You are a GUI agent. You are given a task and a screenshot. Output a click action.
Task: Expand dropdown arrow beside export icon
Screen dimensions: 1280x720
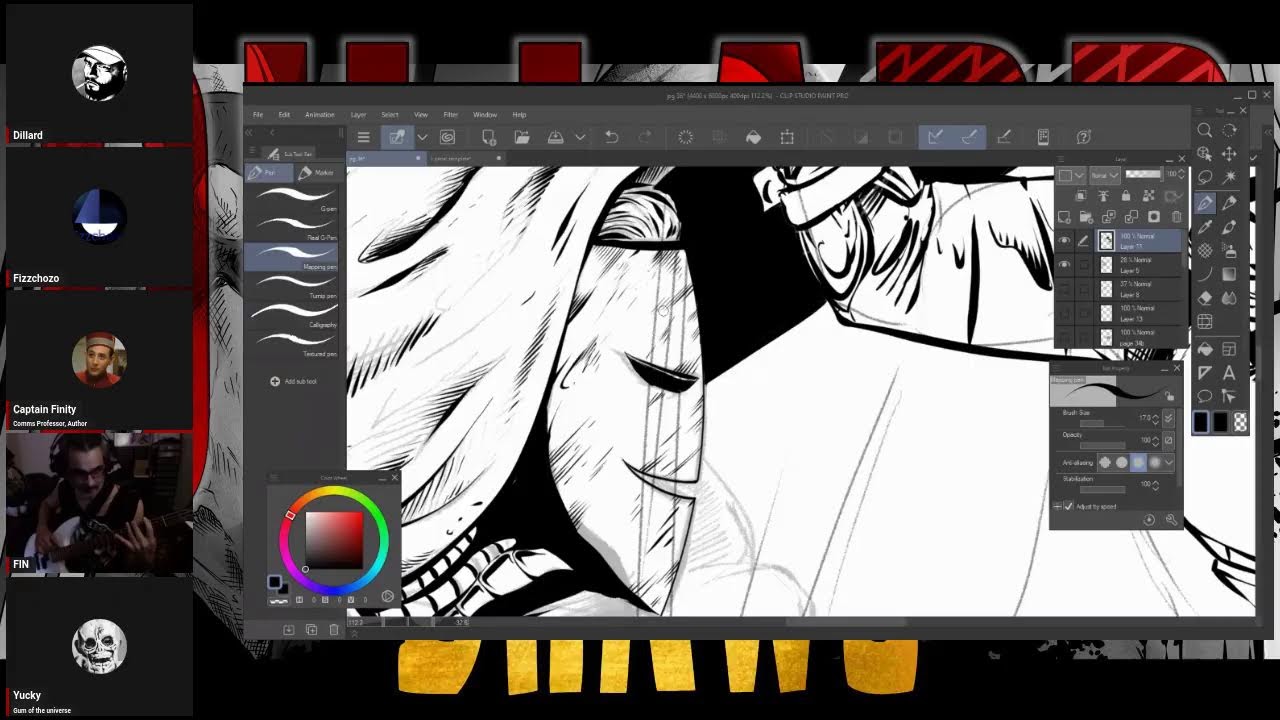tap(579, 137)
